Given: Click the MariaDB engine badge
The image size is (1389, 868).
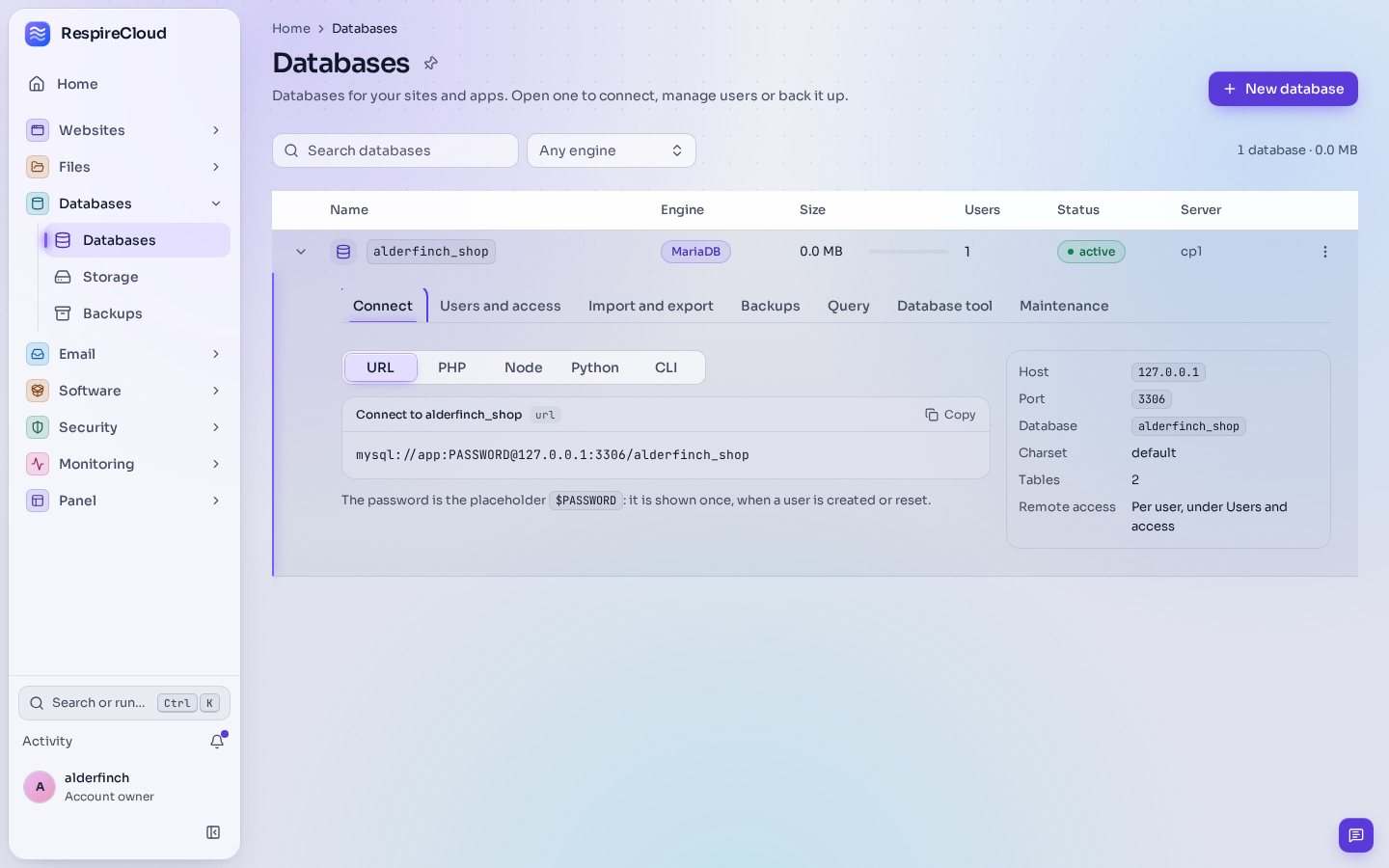Looking at the screenshot, I should [695, 252].
